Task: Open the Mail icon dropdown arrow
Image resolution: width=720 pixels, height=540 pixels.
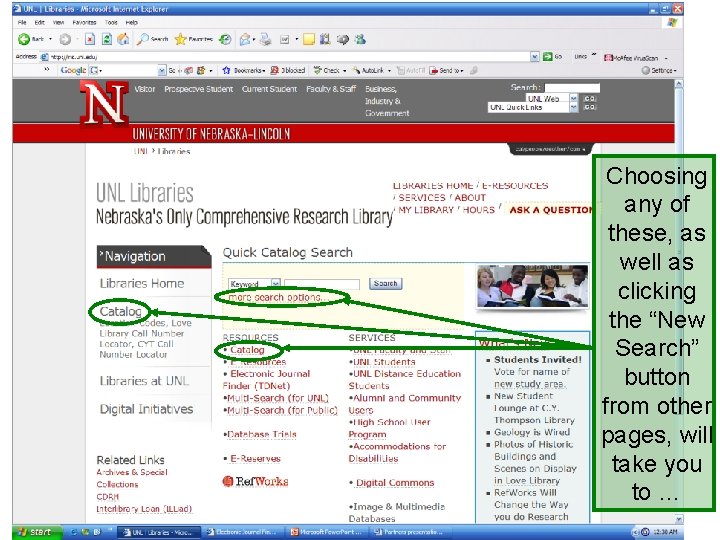Action: 253,39
